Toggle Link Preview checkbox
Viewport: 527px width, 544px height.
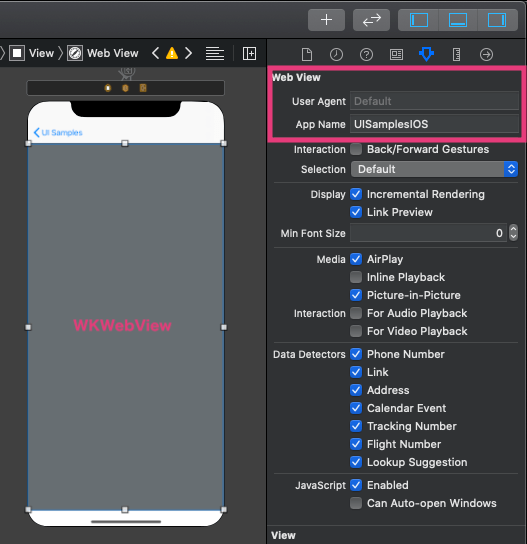click(x=356, y=212)
